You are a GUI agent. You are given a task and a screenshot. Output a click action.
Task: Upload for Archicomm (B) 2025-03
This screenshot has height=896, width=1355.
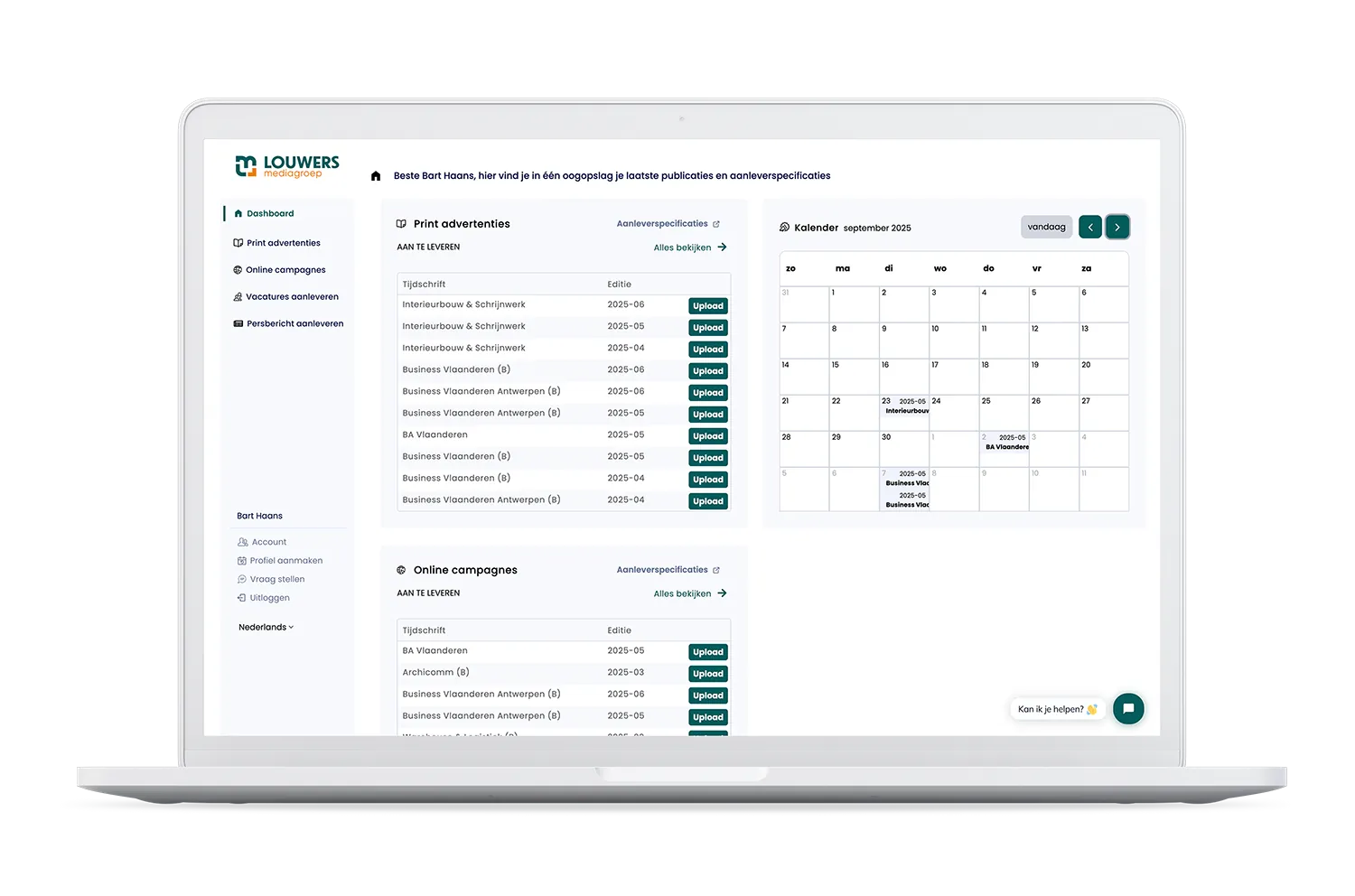pos(708,674)
